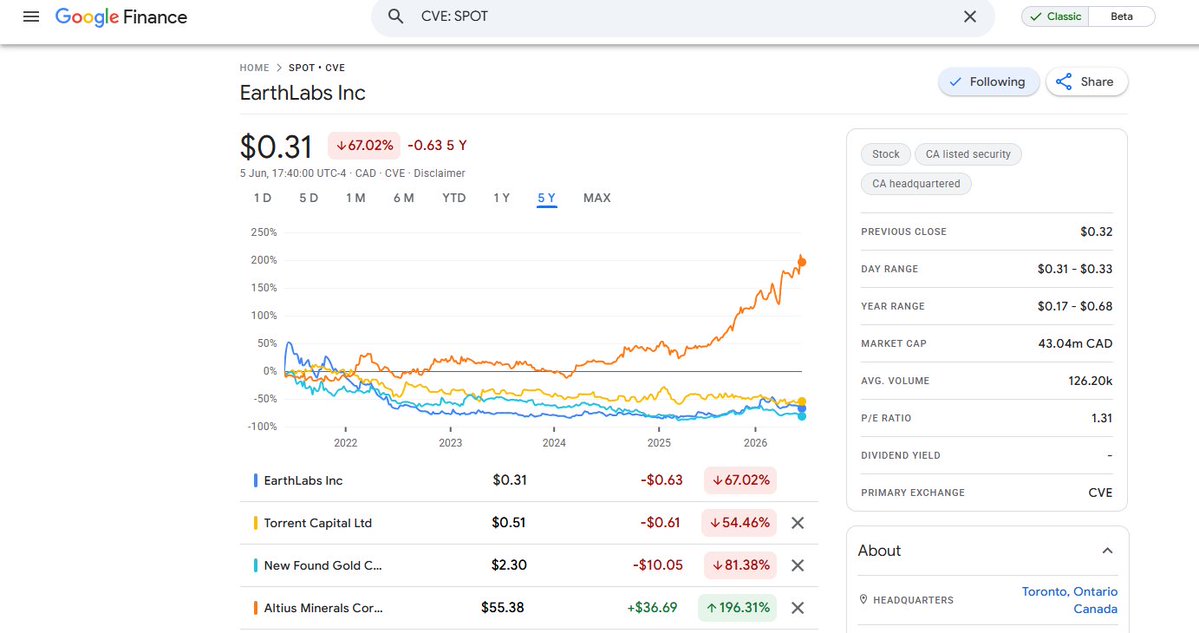
Task: Open the New Found Gold row
Action: point(528,566)
